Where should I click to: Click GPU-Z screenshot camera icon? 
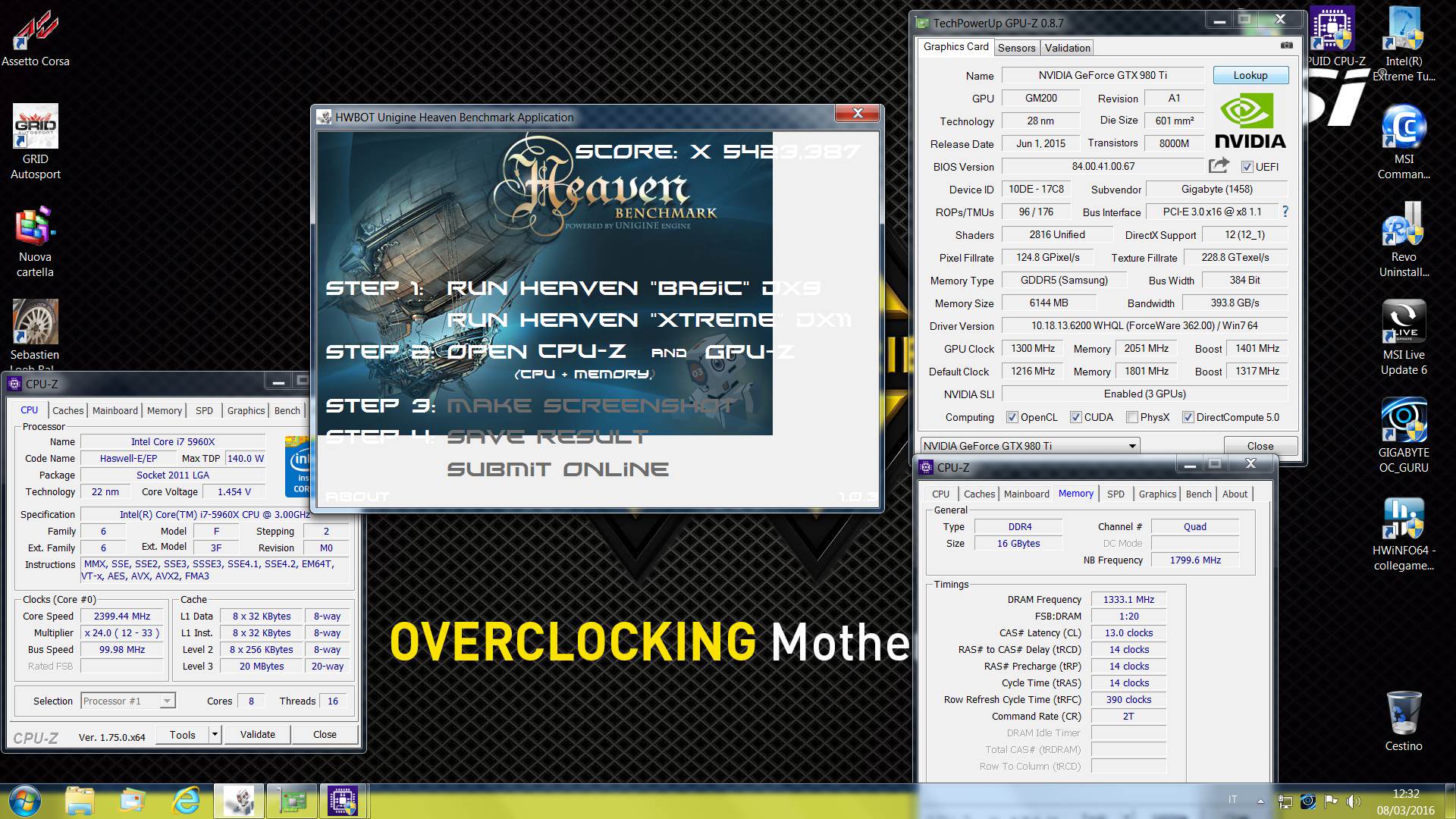tap(1287, 45)
